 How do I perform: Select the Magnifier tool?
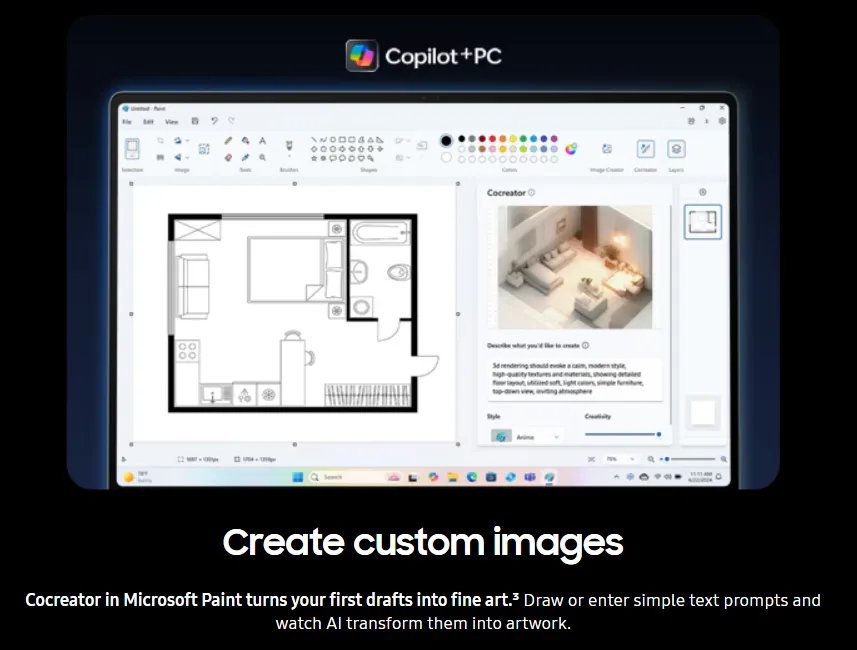click(x=263, y=157)
